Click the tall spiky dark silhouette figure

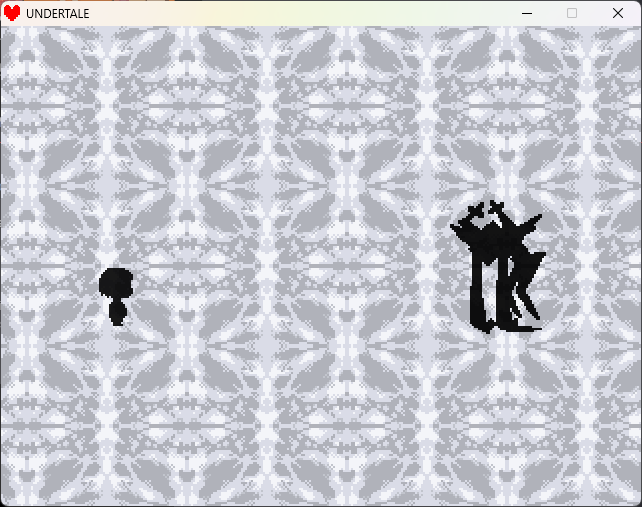(x=499, y=266)
